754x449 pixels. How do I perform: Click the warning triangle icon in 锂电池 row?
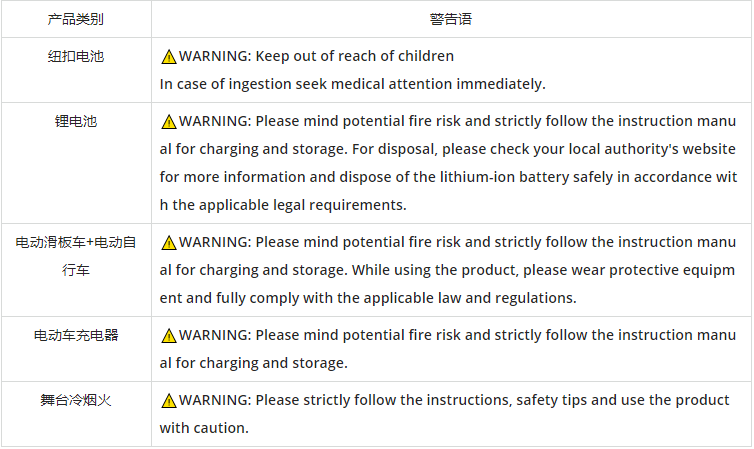pos(169,122)
